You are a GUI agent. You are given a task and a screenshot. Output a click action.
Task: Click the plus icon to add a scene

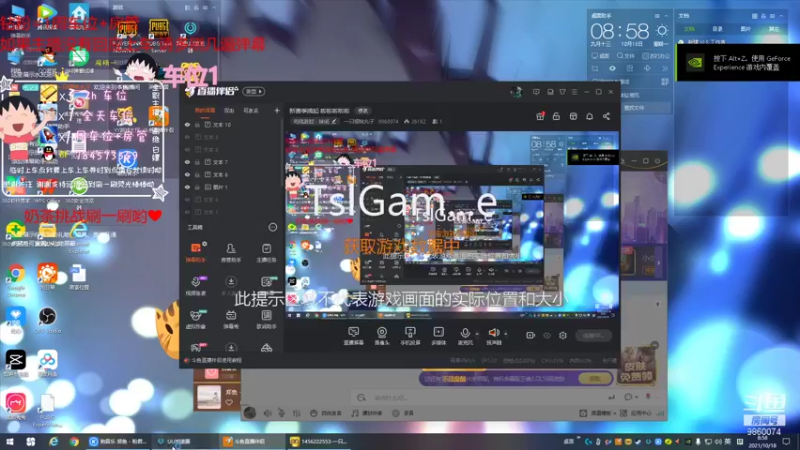click(277, 110)
